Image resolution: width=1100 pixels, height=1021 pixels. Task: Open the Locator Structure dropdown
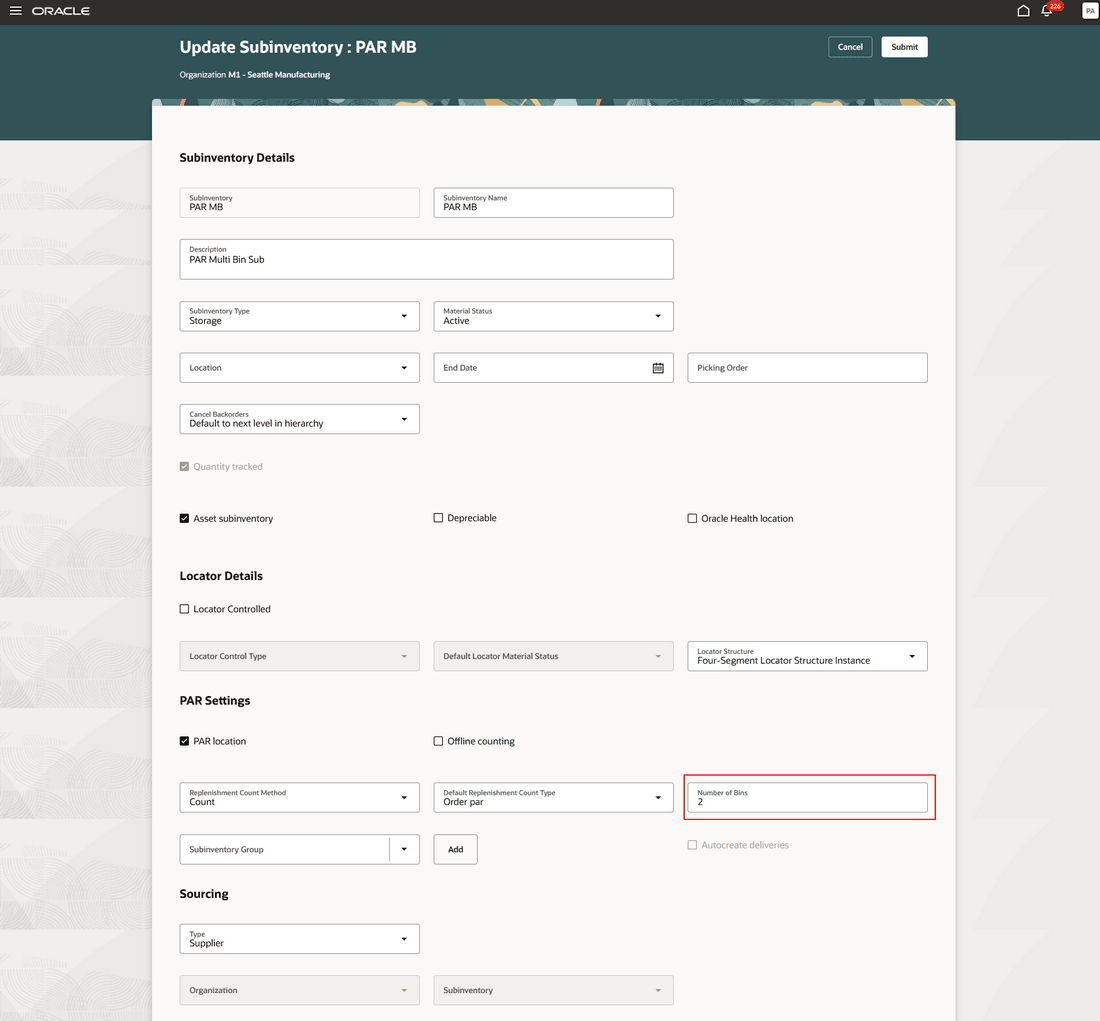click(807, 656)
